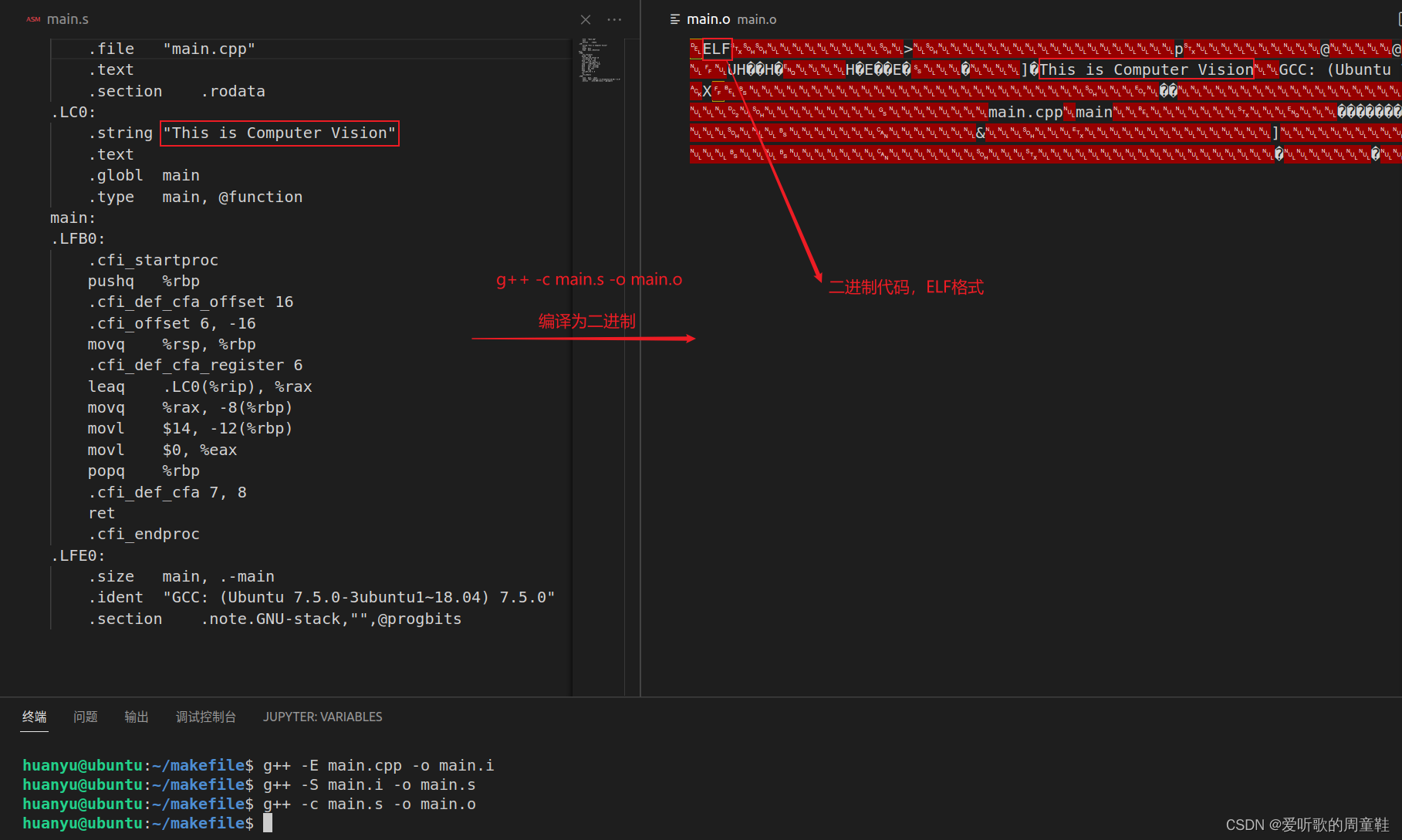Viewport: 1402px width, 840px height.
Task: Click "This is Computer Vision" in main.o binary
Action: (1146, 69)
